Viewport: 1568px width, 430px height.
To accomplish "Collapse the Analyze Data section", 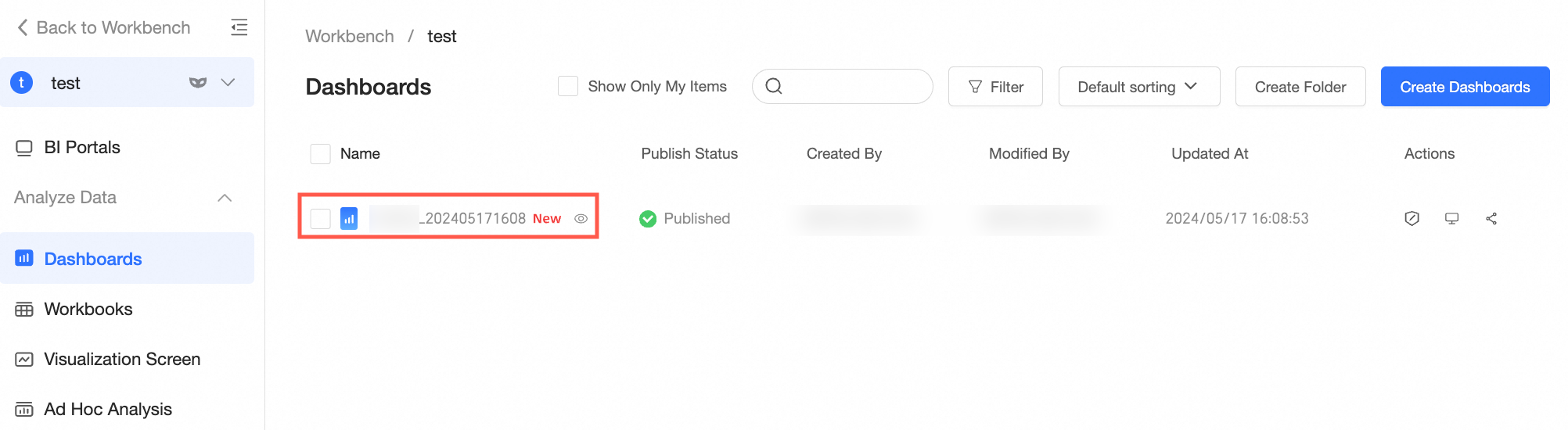I will pos(225,198).
